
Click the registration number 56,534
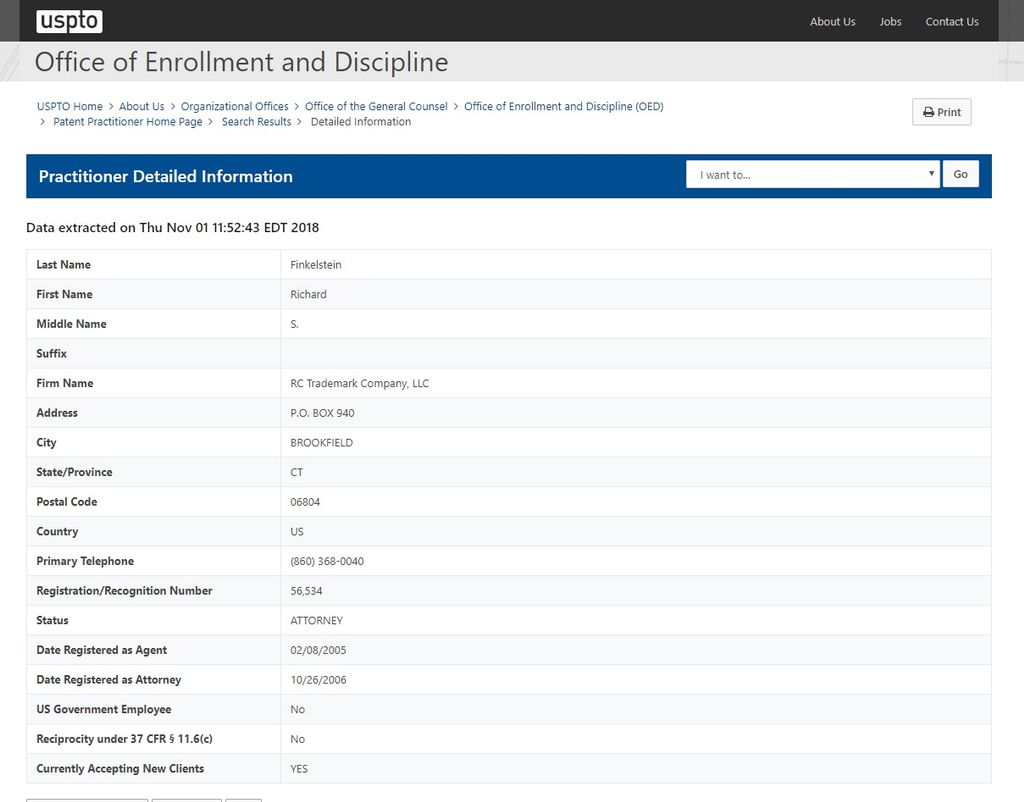(x=306, y=591)
